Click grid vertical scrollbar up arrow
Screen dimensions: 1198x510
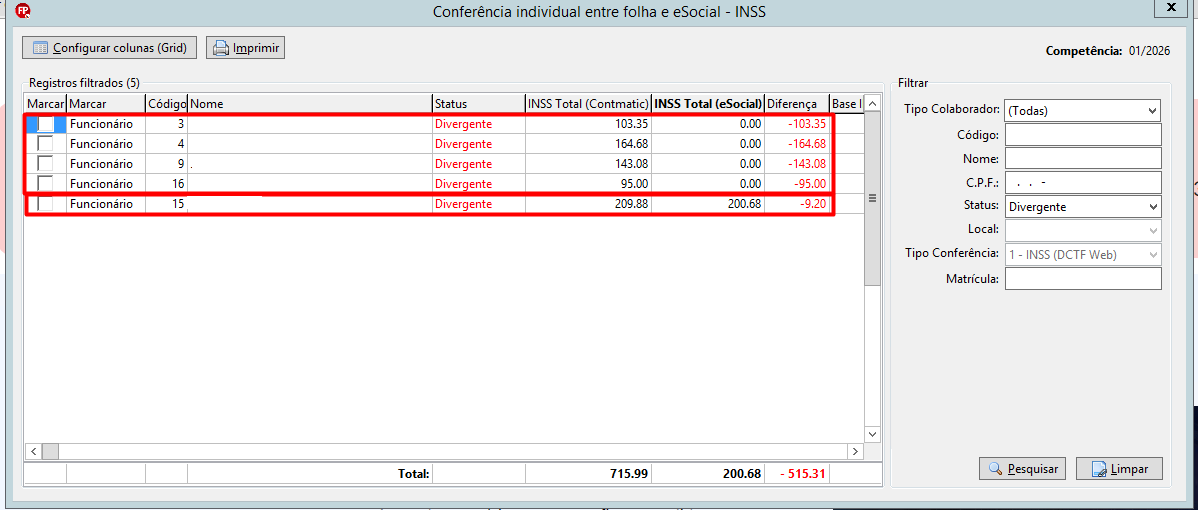coord(873,104)
